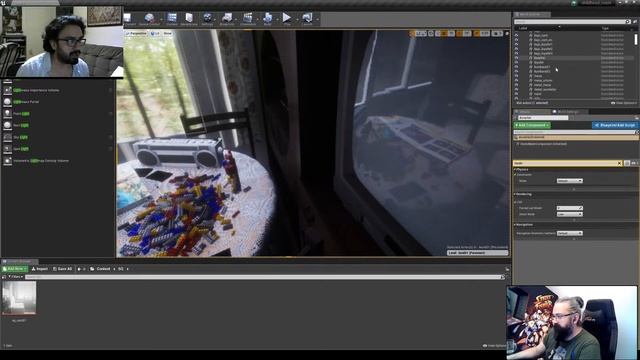Select StaticMeshComponent (Inherited) in components list
The height and width of the screenshot is (360, 640).
(x=542, y=144)
